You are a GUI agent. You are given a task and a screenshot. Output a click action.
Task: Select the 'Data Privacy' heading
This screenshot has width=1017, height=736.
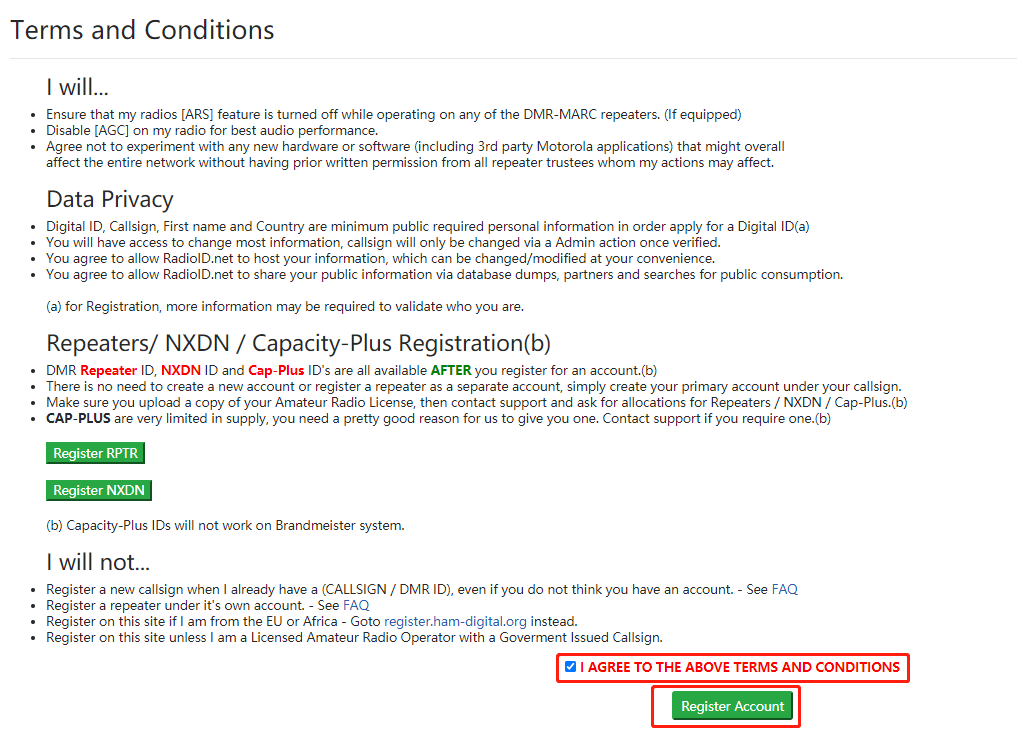(x=110, y=199)
